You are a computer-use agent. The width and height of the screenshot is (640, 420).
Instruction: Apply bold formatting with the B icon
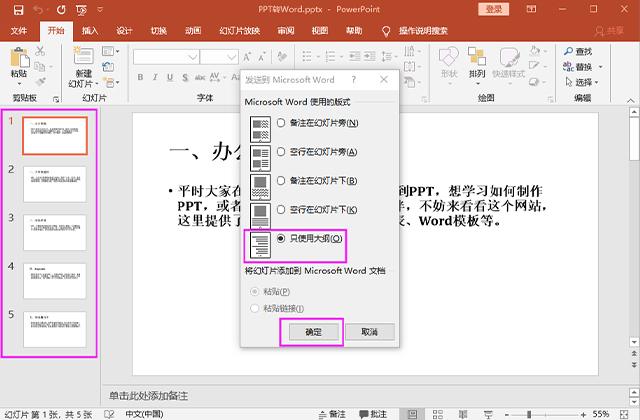click(x=140, y=77)
